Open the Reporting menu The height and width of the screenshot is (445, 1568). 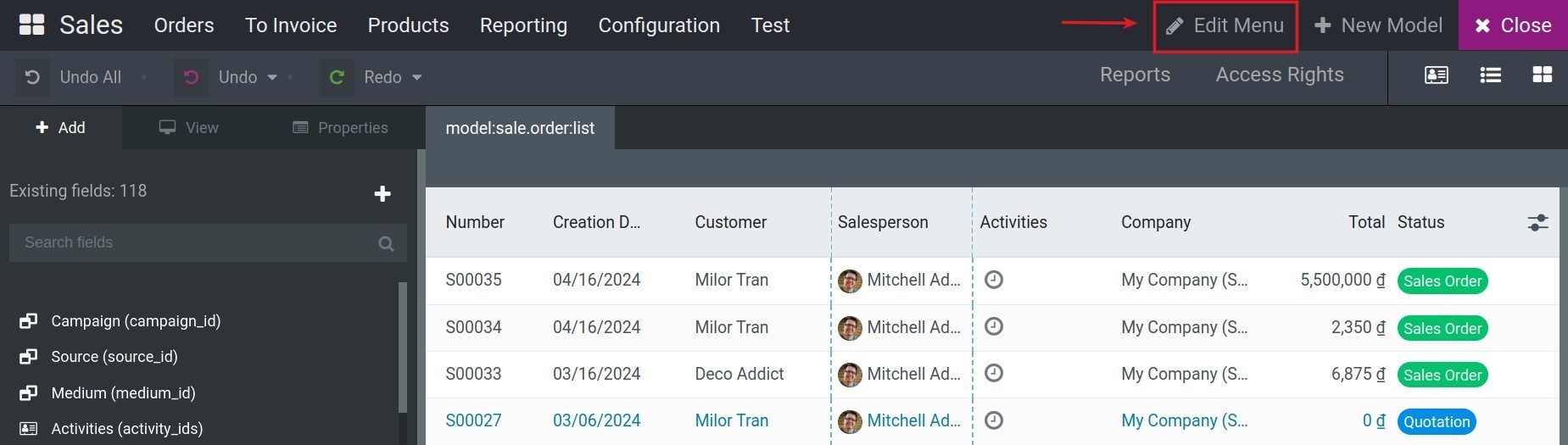point(523,25)
